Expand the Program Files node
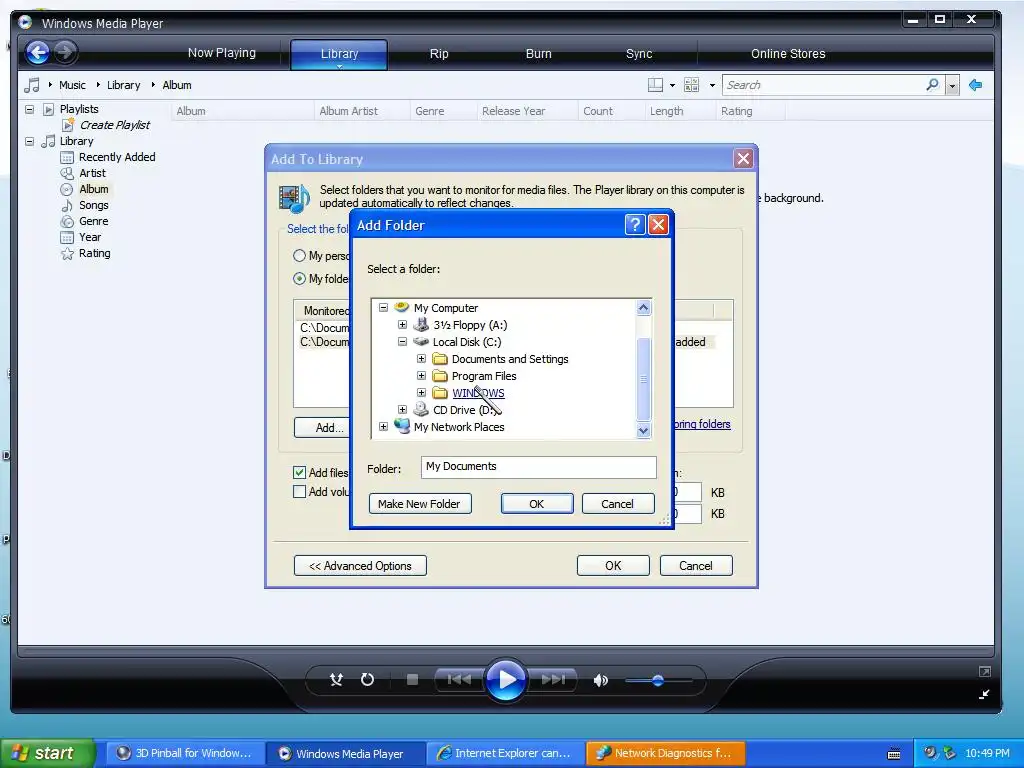The image size is (1024, 768). point(421,376)
